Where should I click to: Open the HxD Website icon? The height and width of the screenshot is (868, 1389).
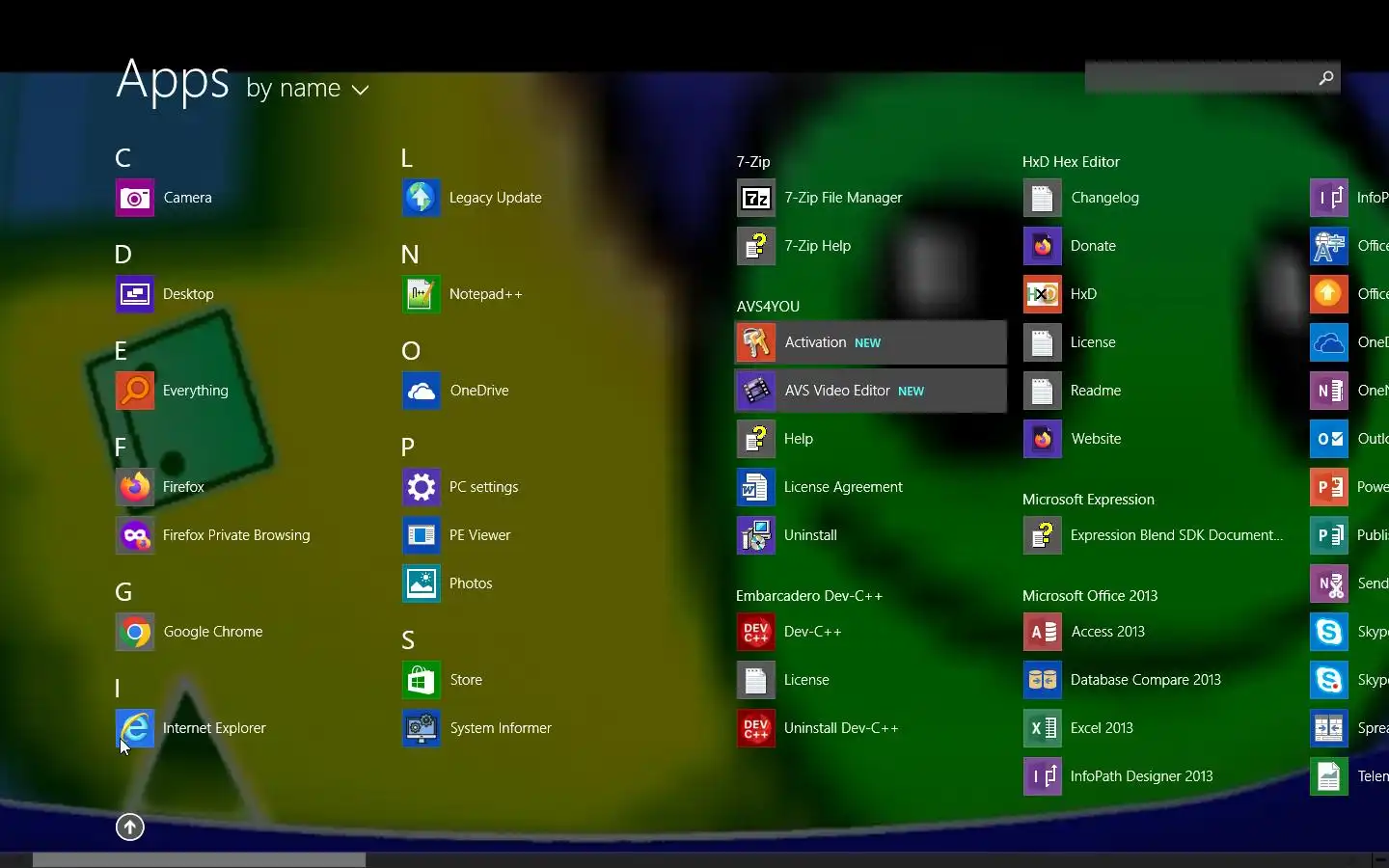tap(1043, 439)
